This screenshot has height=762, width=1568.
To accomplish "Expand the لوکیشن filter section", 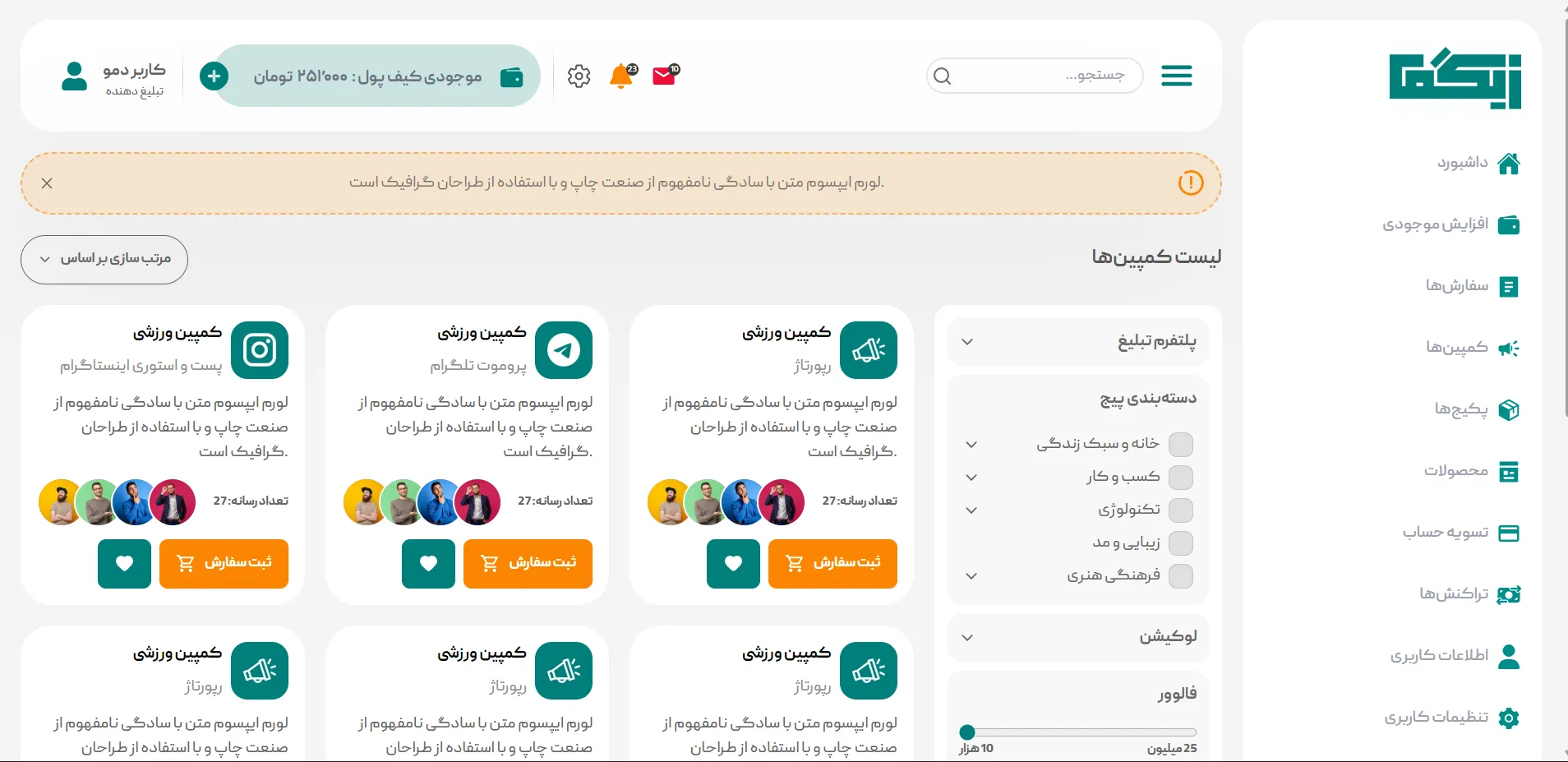I will point(1078,637).
